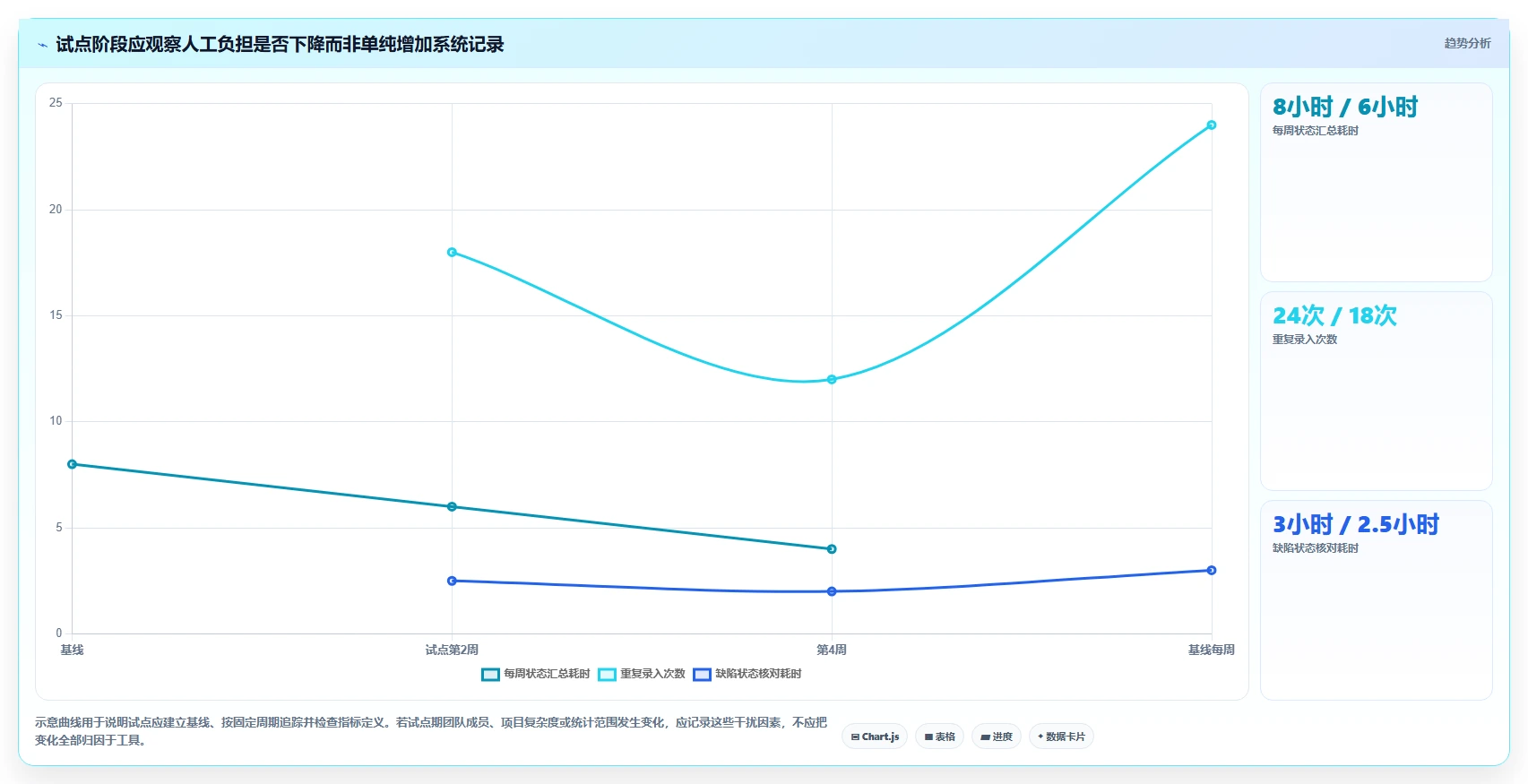Click the cyan line lowest point at 第4周
This screenshot has width=1528, height=784.
coord(832,380)
